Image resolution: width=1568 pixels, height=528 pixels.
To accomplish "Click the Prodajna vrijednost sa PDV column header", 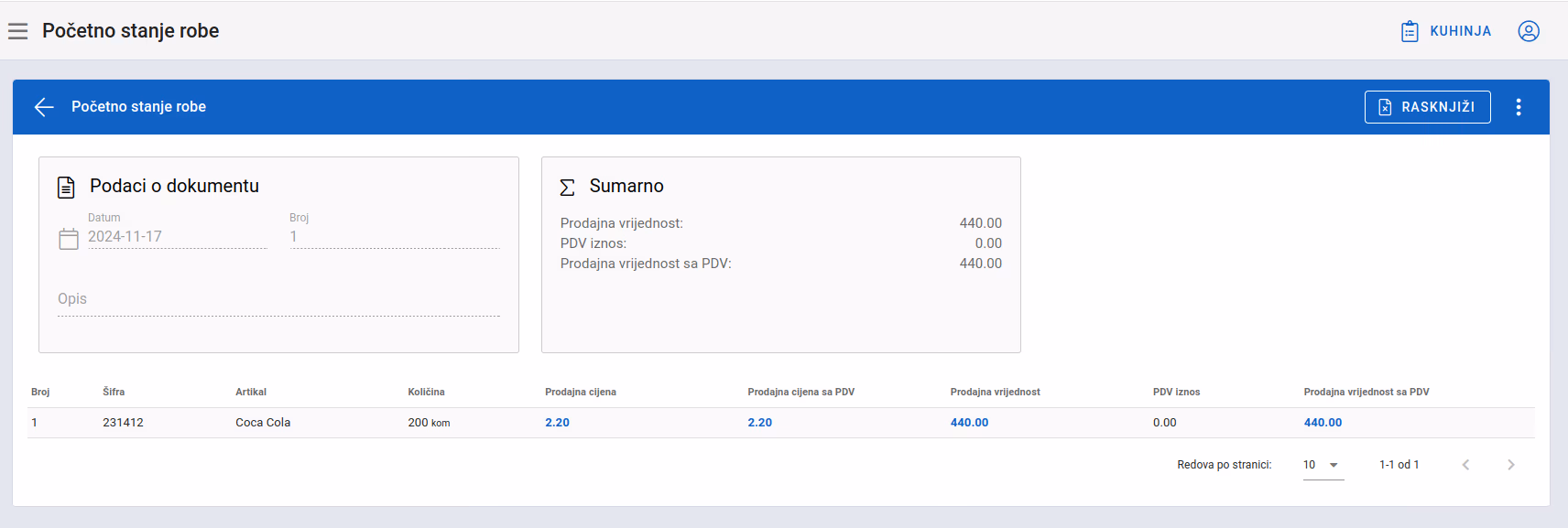I will [x=1366, y=392].
